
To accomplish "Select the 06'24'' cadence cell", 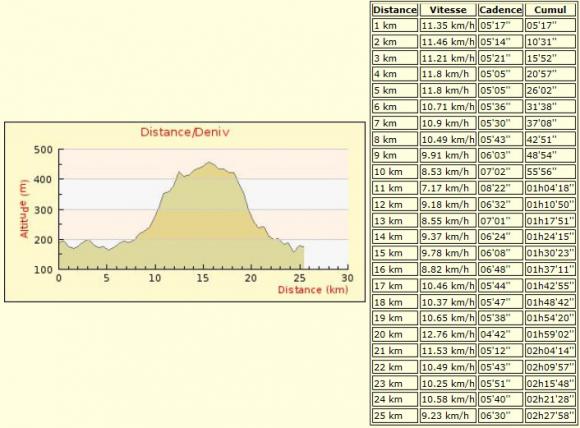I will point(500,236).
